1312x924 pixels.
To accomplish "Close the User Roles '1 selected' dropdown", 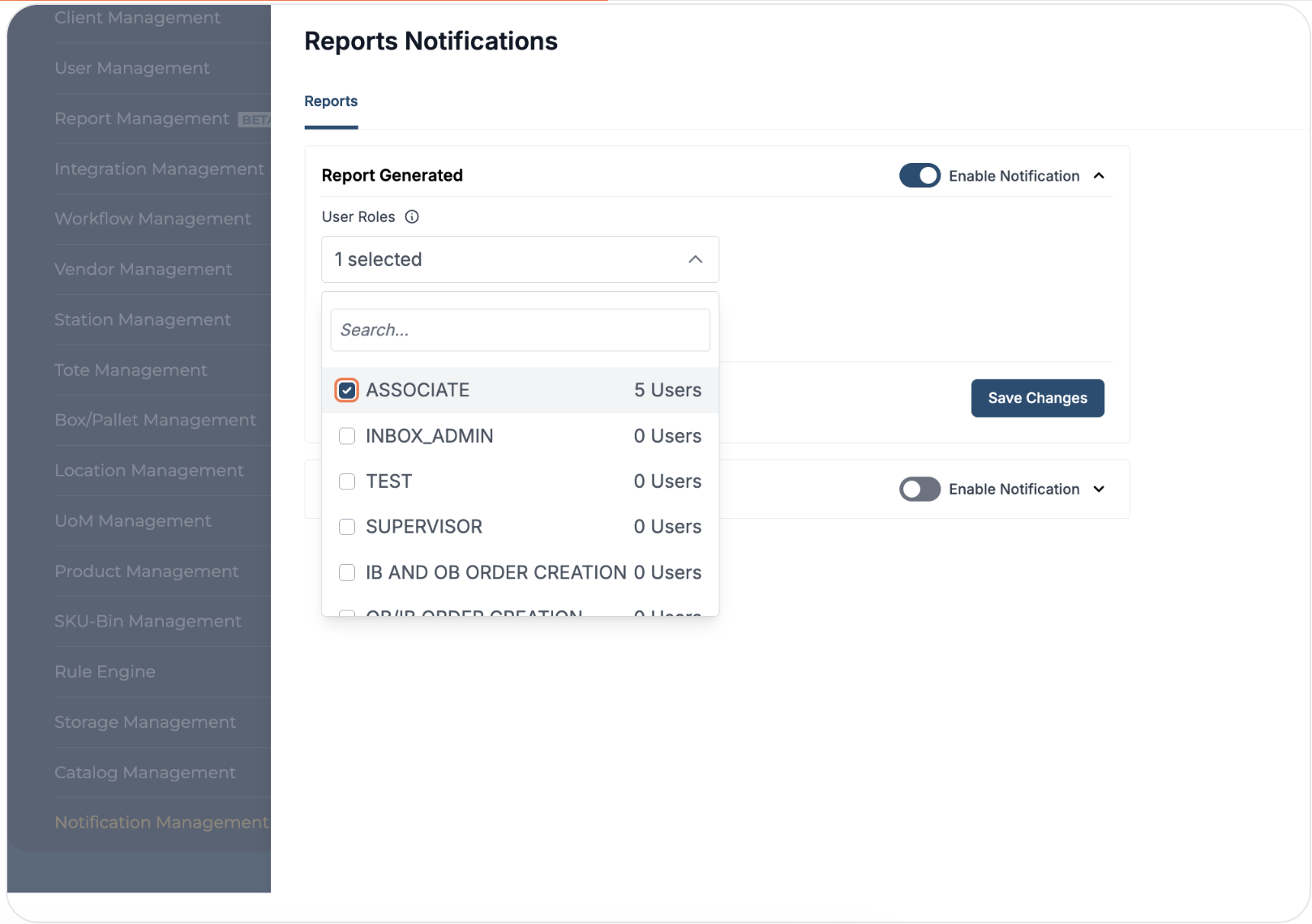I will click(695, 259).
